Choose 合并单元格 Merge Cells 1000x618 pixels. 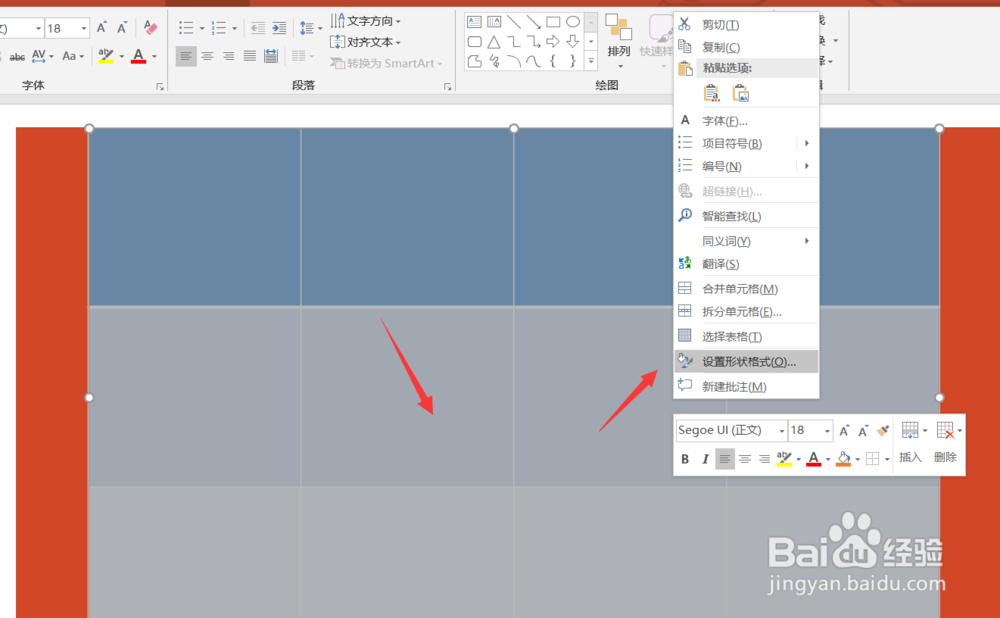746,289
